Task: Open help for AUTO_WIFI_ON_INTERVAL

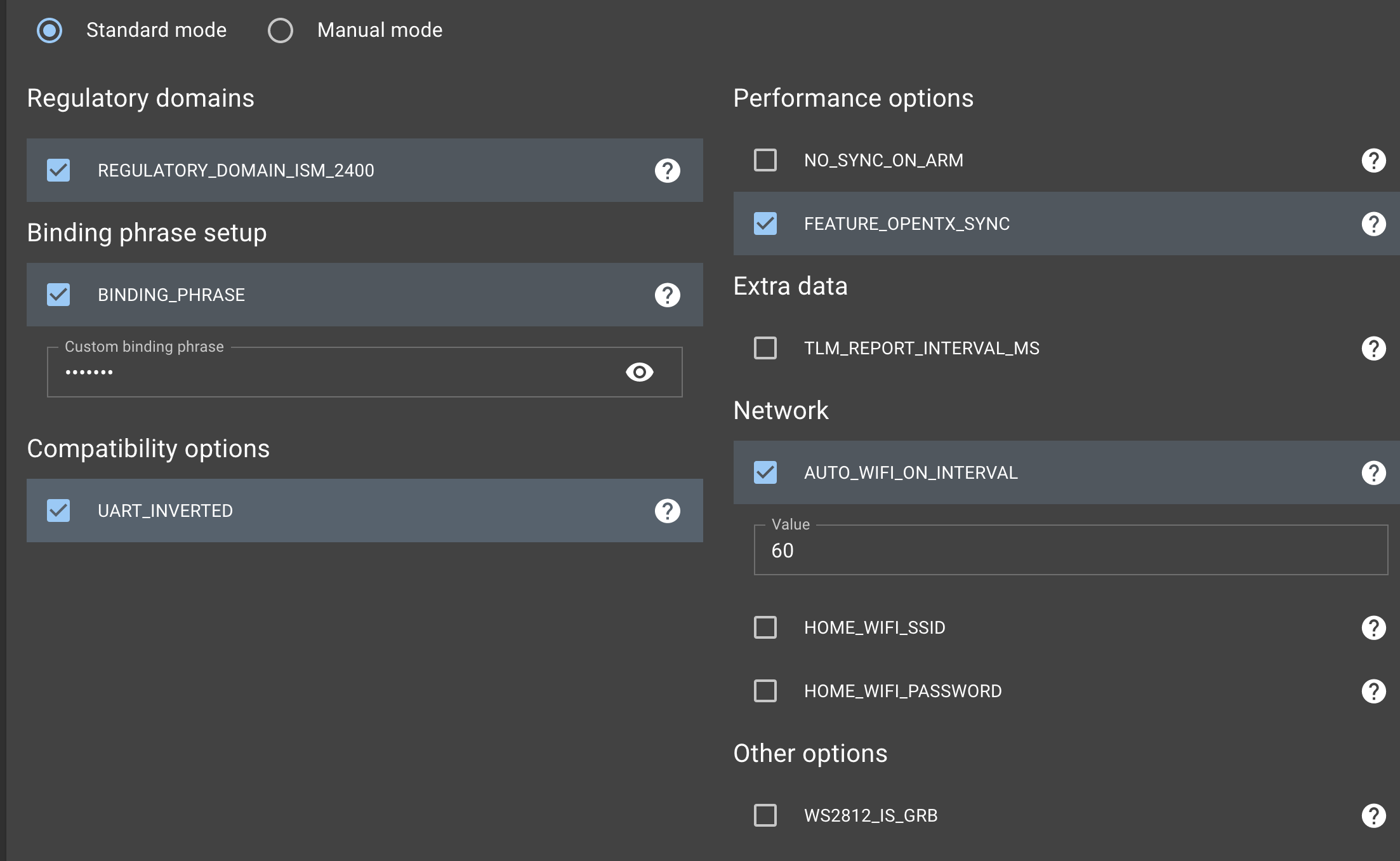Action: pyautogui.click(x=1375, y=472)
